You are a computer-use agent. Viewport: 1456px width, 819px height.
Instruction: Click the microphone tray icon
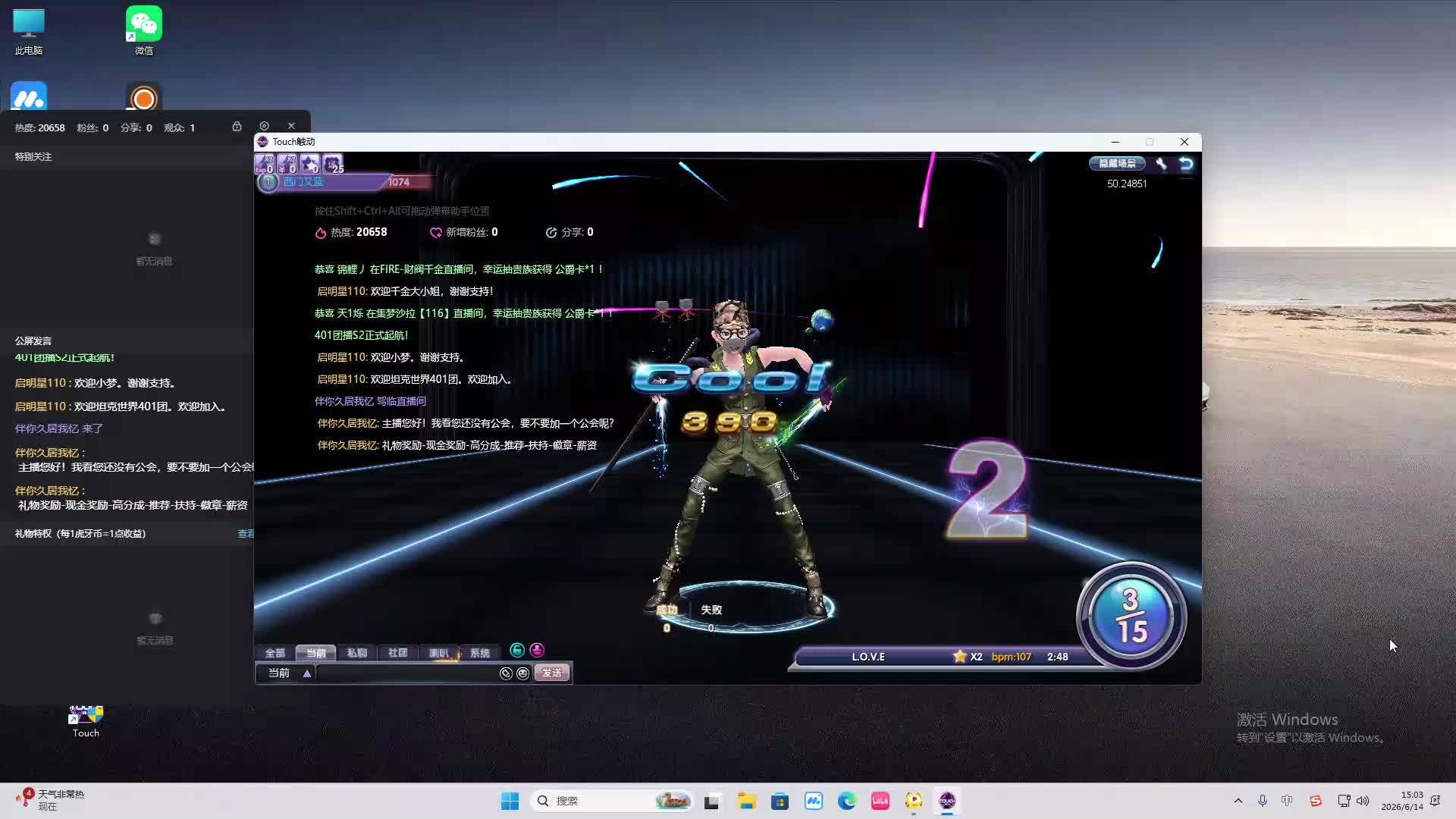1263,801
